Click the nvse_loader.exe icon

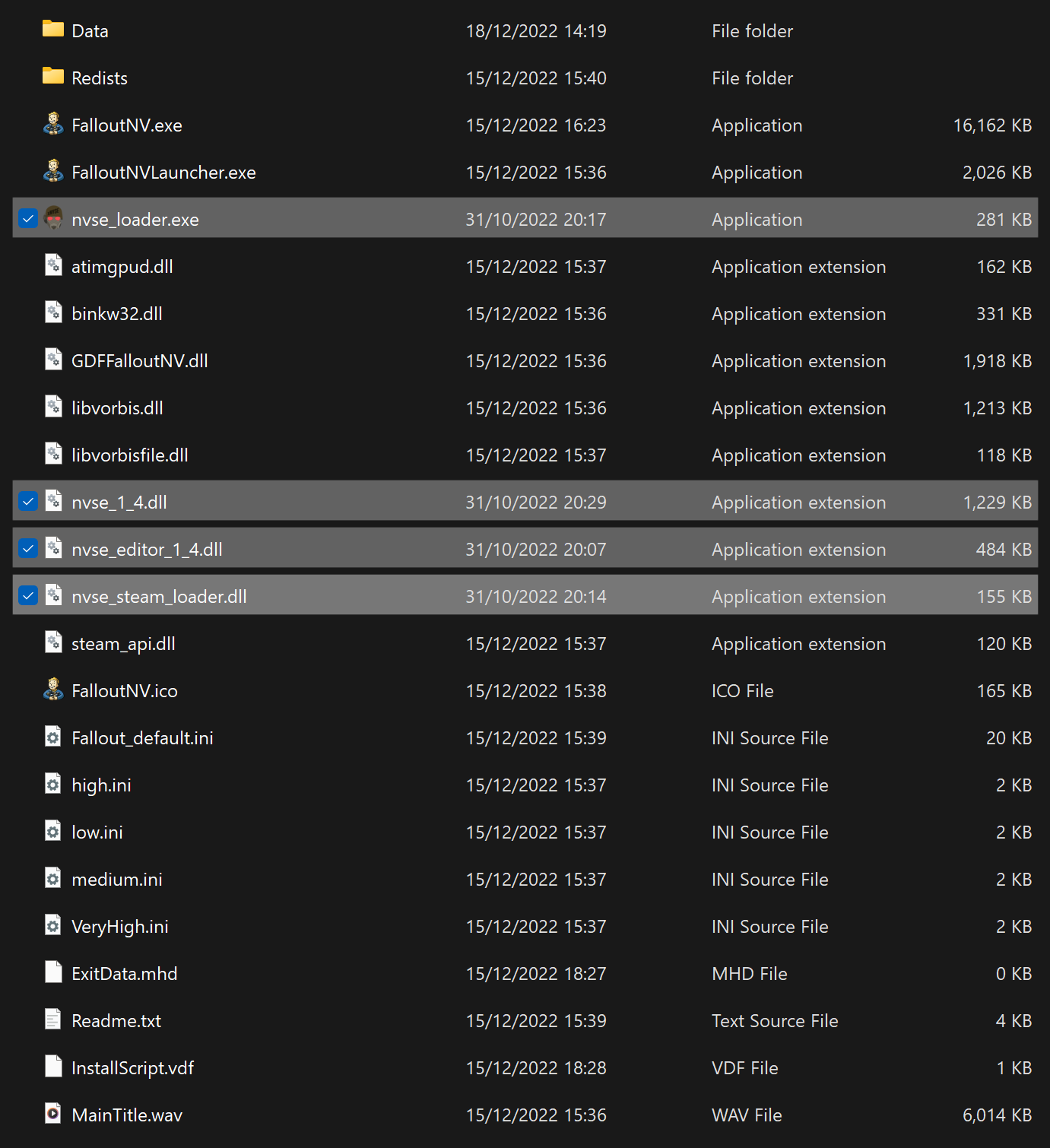[x=53, y=218]
